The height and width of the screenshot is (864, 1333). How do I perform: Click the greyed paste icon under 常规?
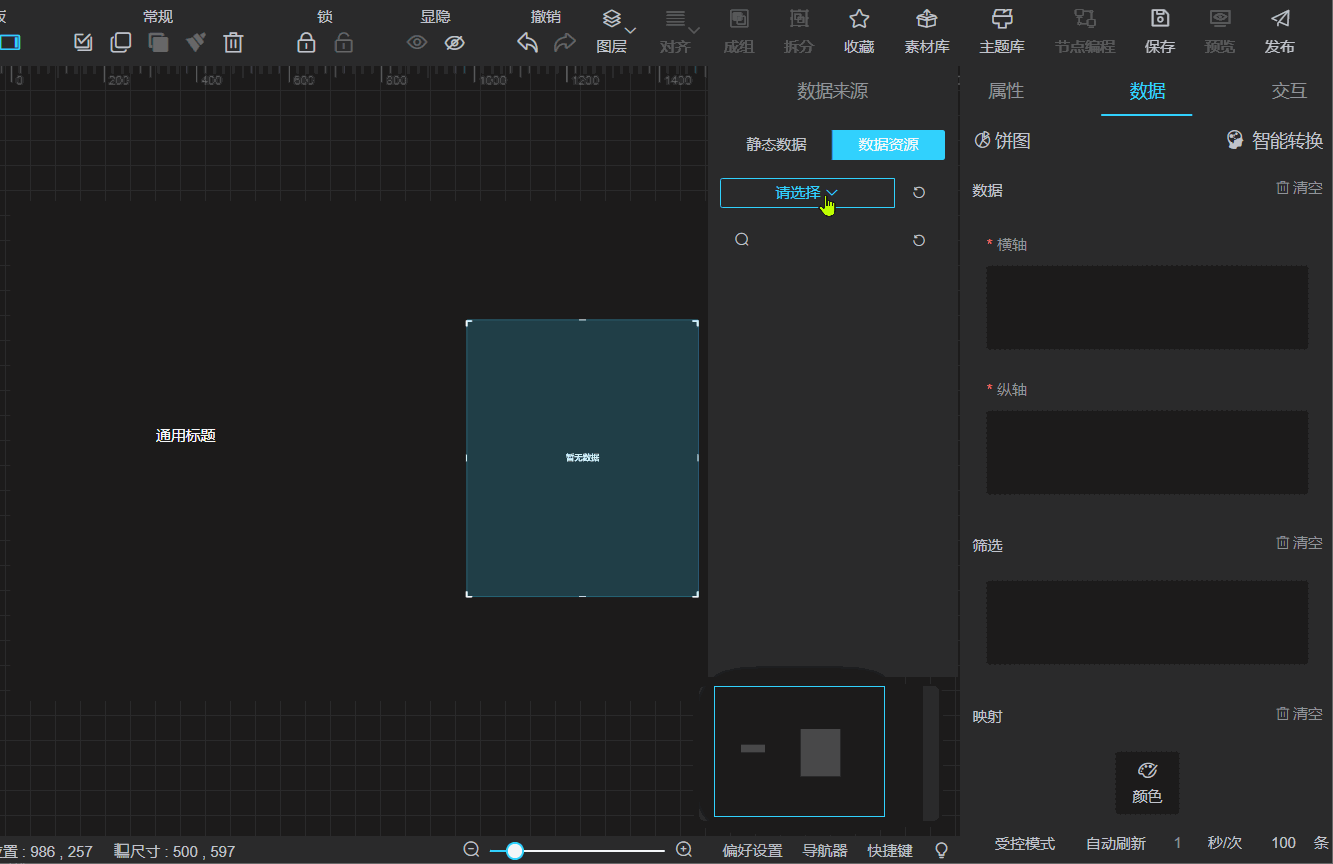158,42
